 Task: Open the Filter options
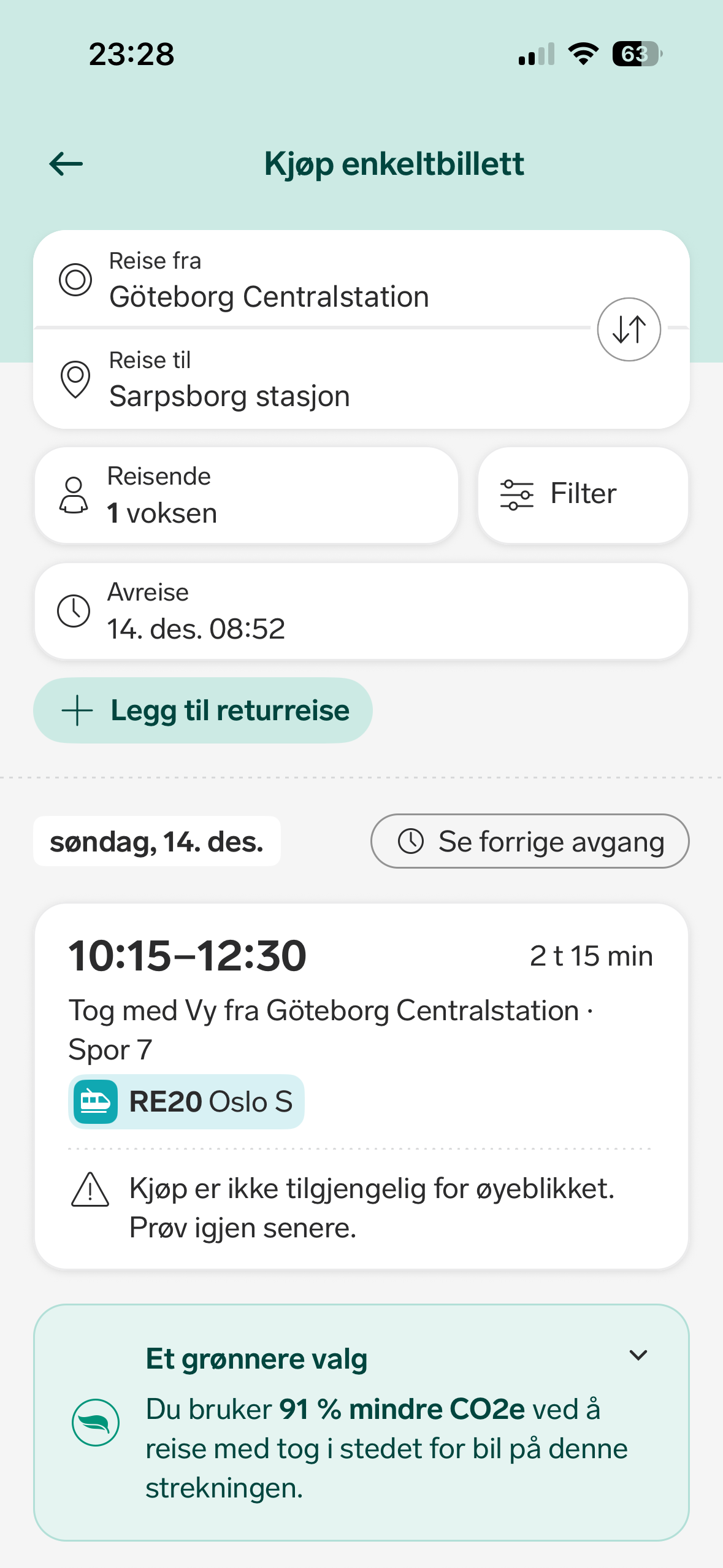click(x=583, y=495)
